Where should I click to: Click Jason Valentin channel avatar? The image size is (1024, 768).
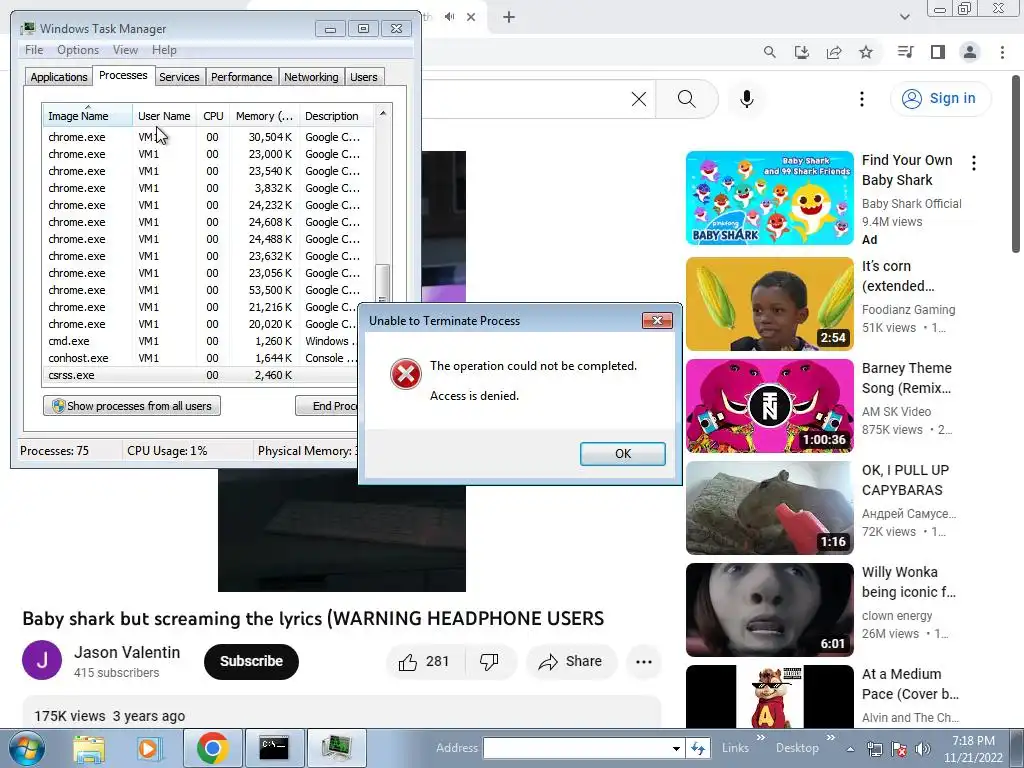pyautogui.click(x=42, y=660)
